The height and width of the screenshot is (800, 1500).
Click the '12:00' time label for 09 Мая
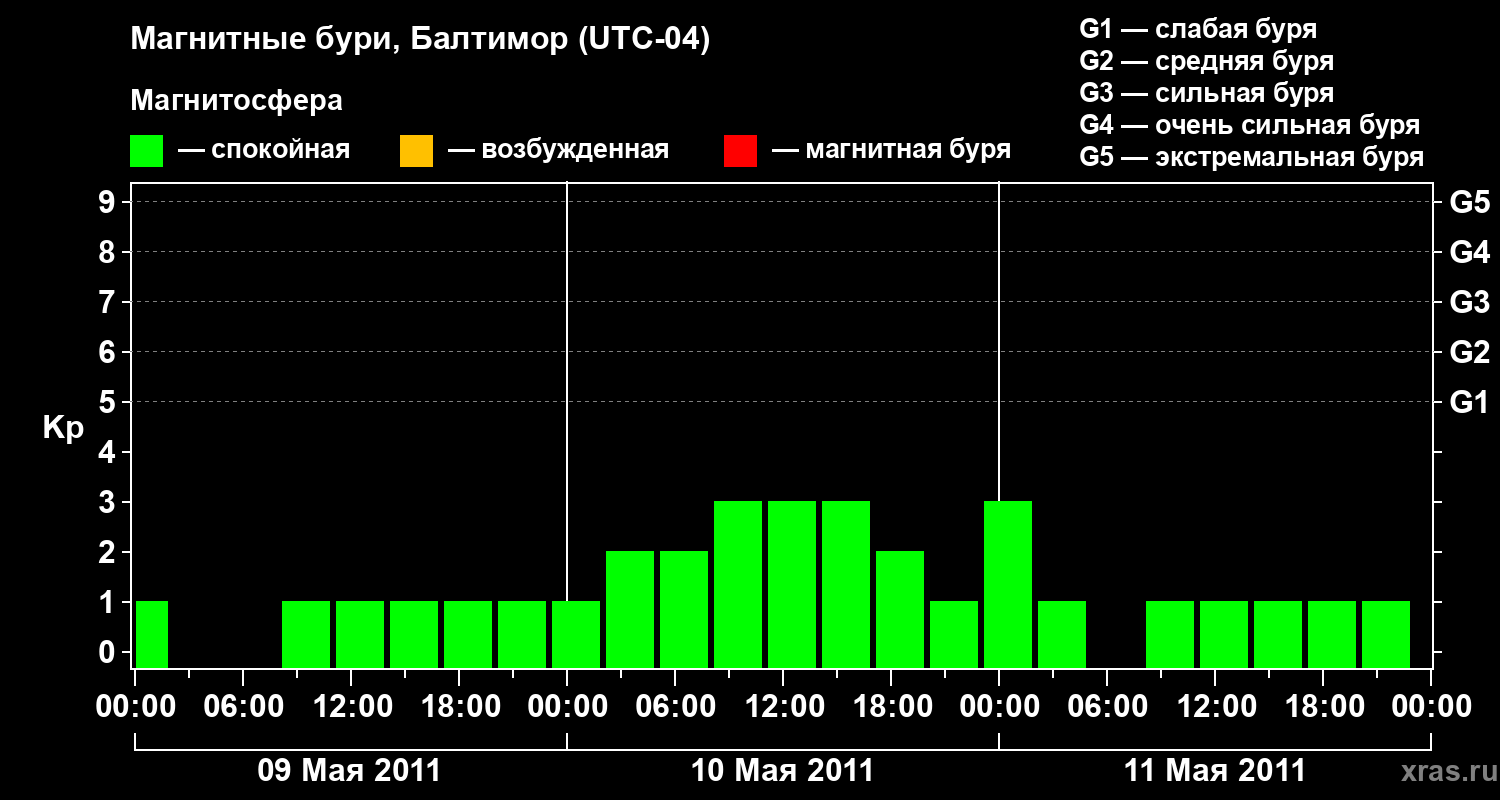(351, 706)
